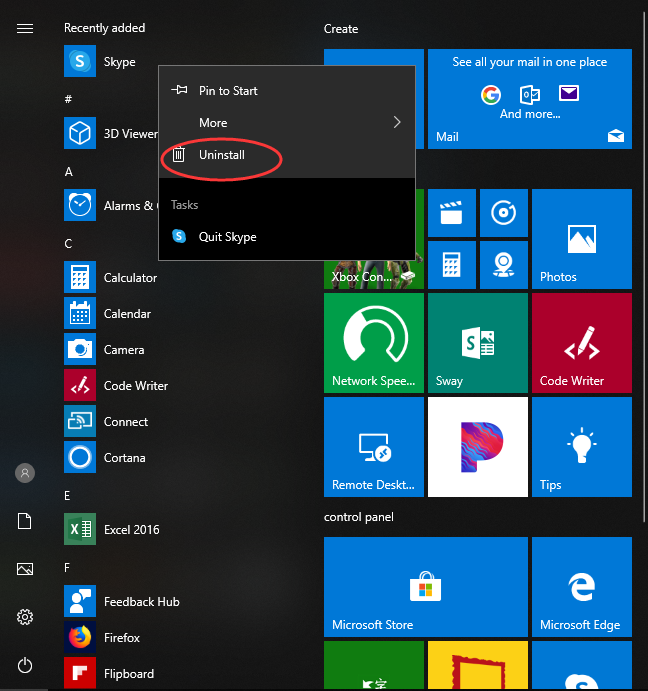This screenshot has width=648, height=691.
Task: Launch Firefox browser
Action: pos(102,637)
